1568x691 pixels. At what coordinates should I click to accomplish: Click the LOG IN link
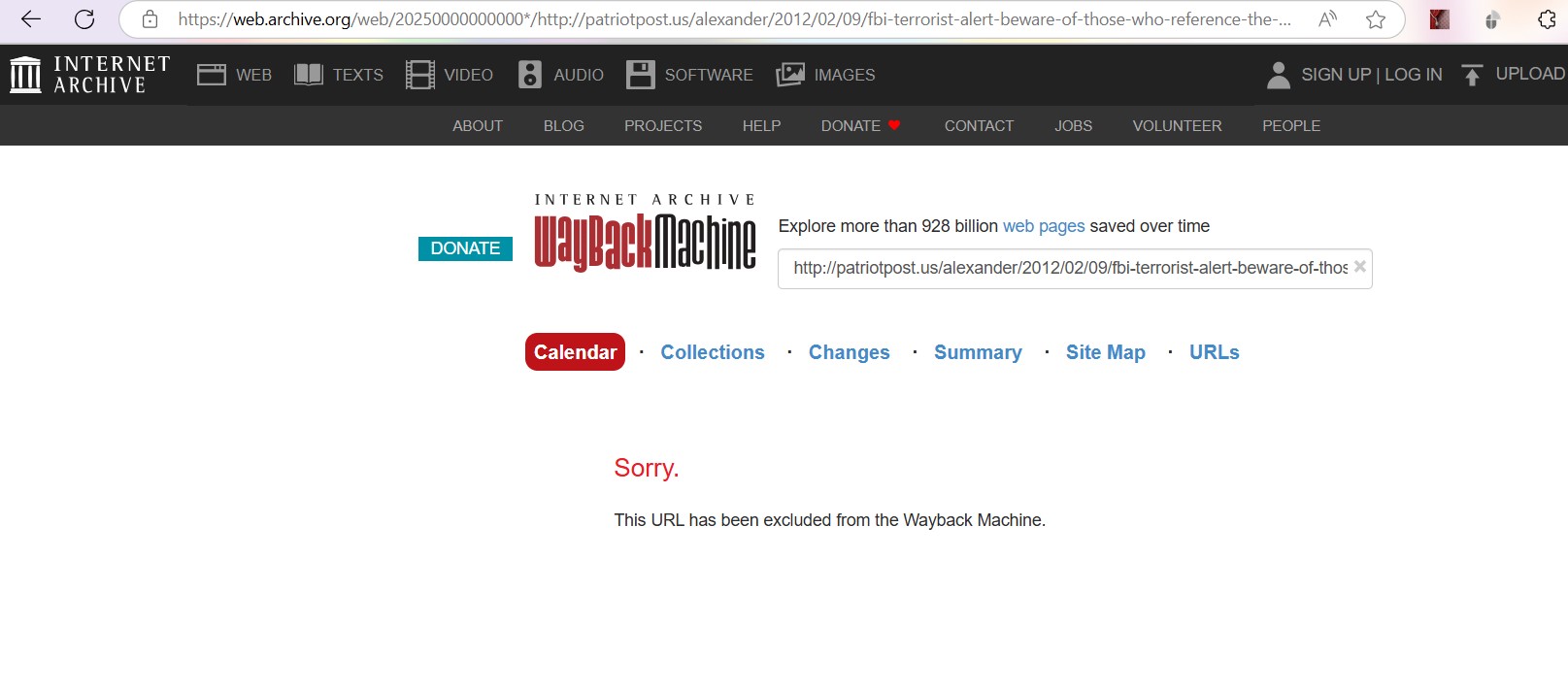1414,75
